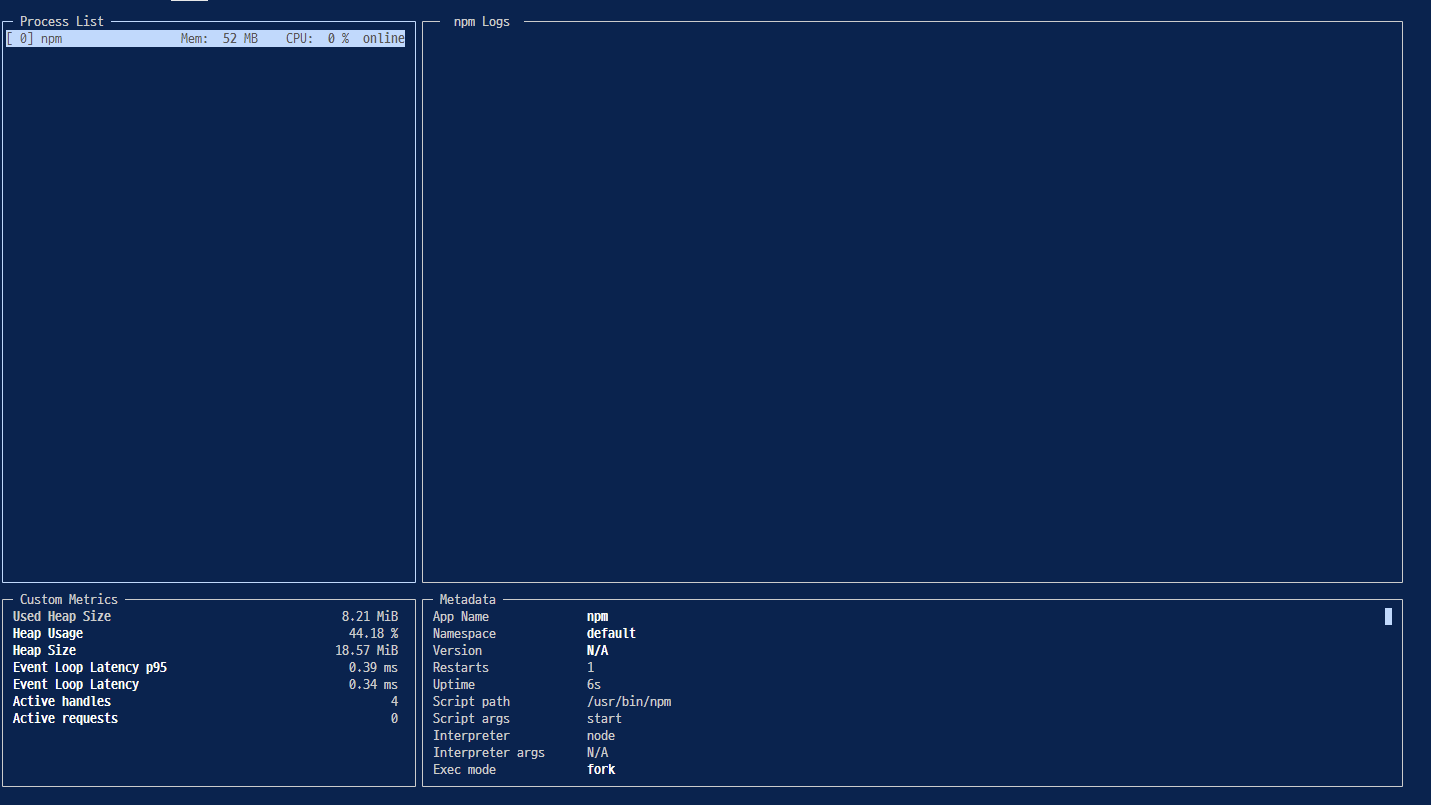This screenshot has width=1431, height=805.
Task: Select the npm process row in Process List
Action: tap(205, 39)
